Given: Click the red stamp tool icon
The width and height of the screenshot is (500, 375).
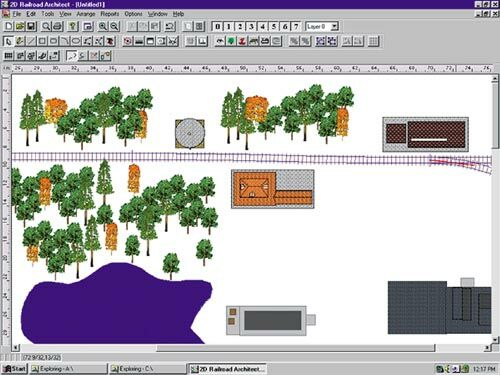Looking at the screenshot, I should coord(110,41).
